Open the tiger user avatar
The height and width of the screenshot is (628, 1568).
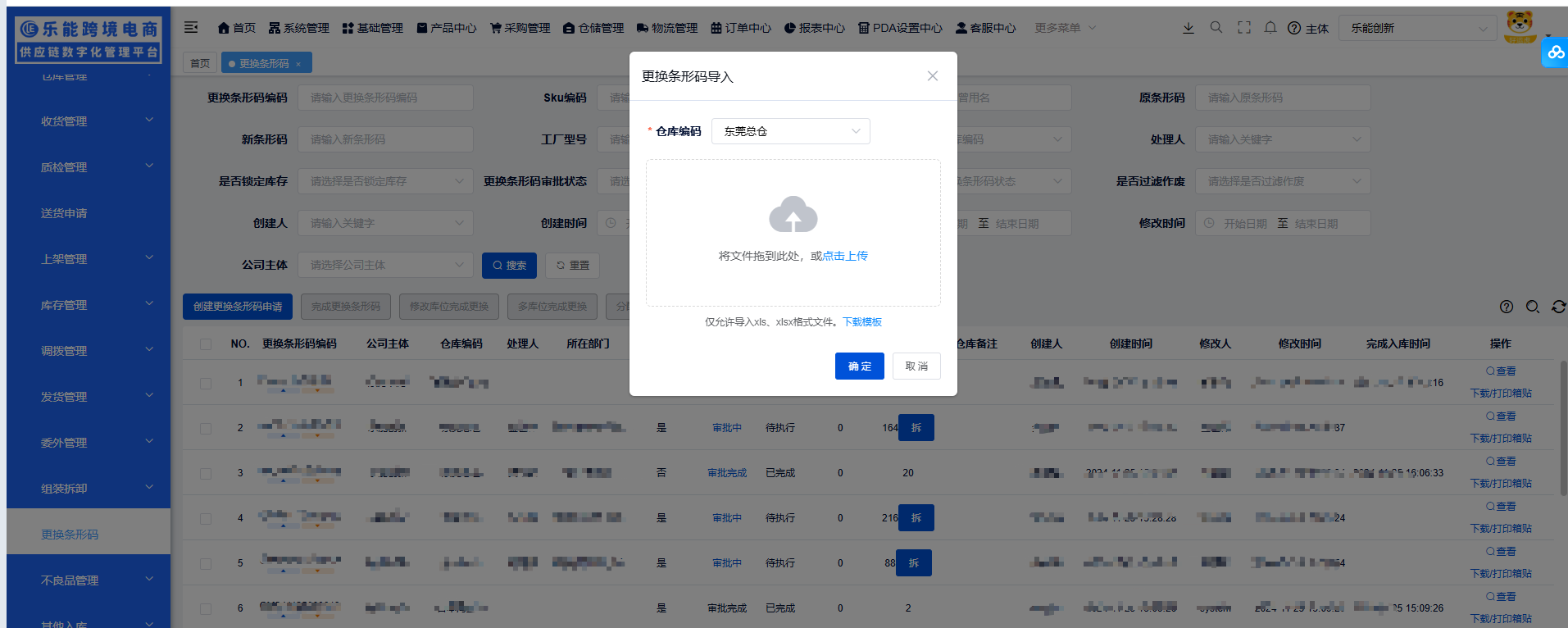[1520, 27]
